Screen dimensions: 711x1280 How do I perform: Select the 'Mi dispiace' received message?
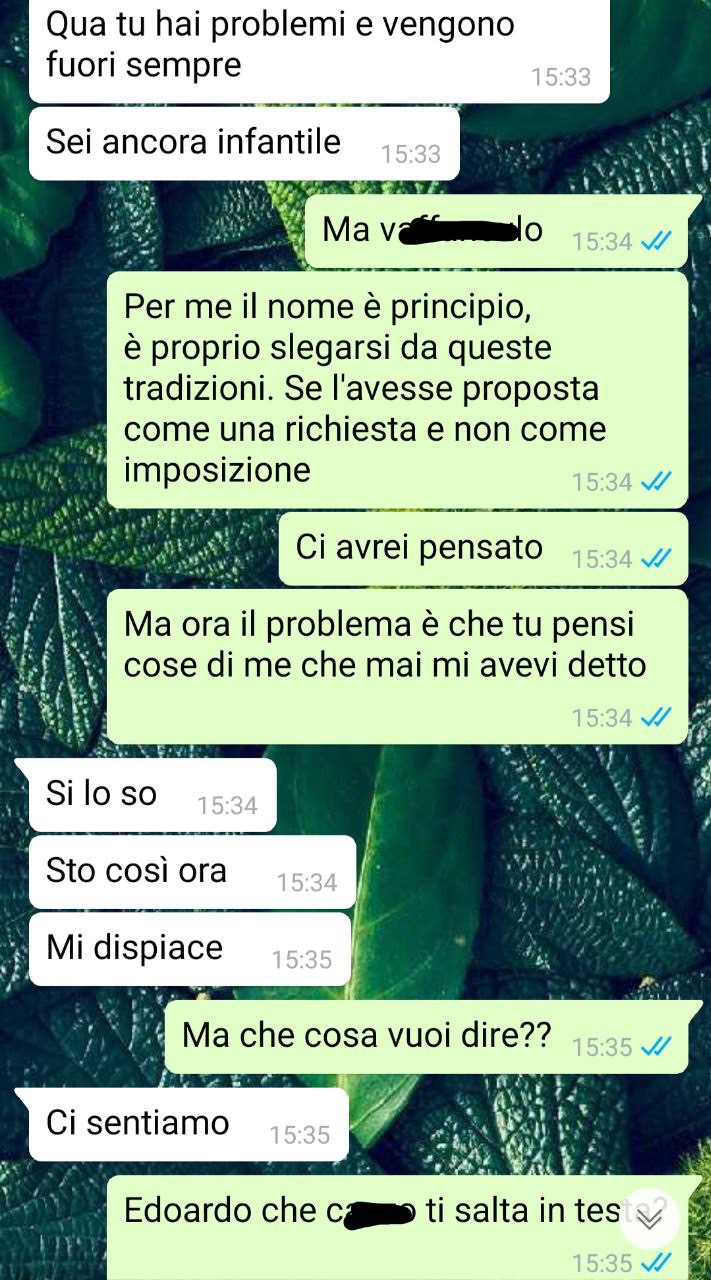pos(190,949)
